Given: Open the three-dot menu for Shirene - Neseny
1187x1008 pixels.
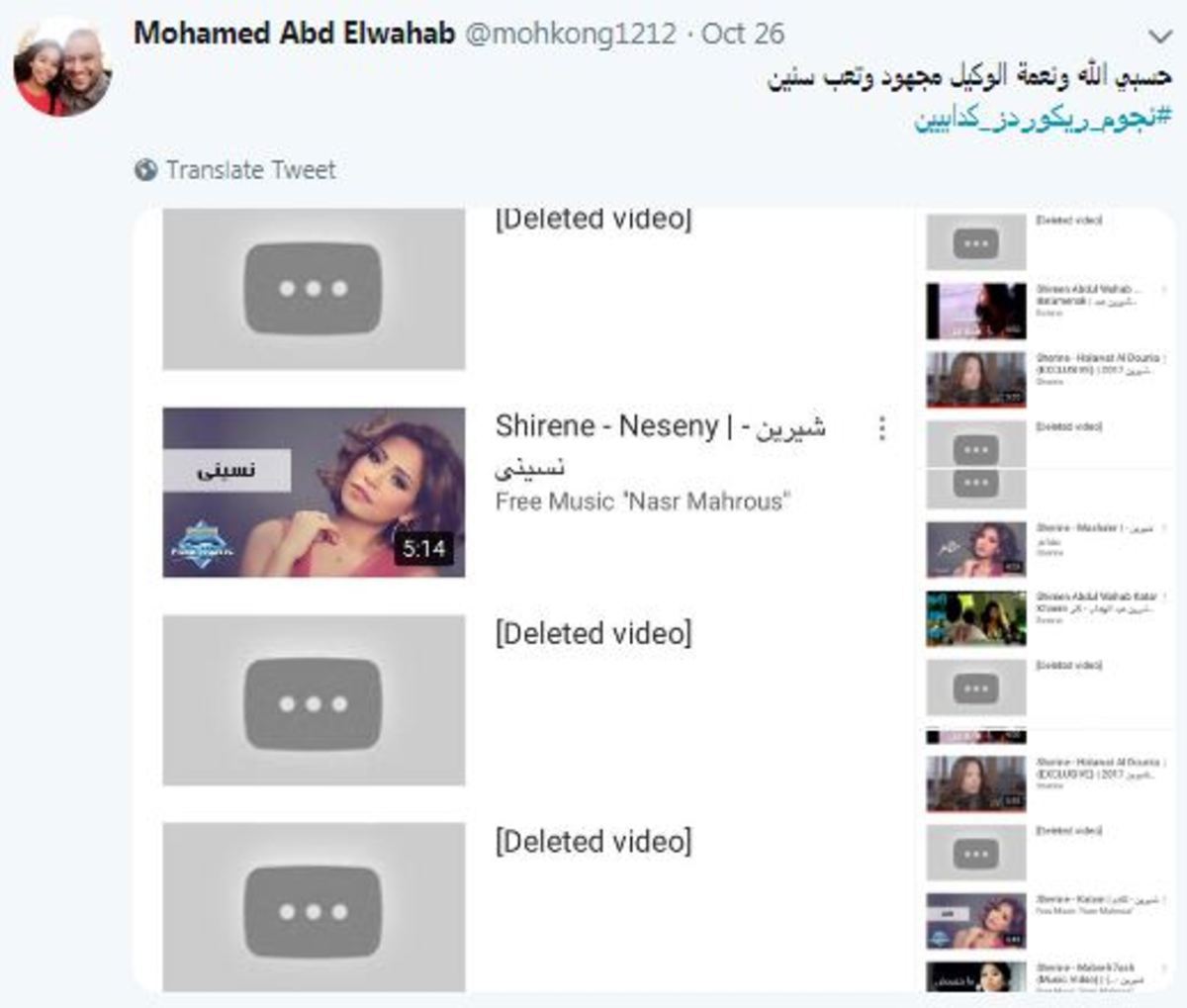Looking at the screenshot, I should (881, 428).
